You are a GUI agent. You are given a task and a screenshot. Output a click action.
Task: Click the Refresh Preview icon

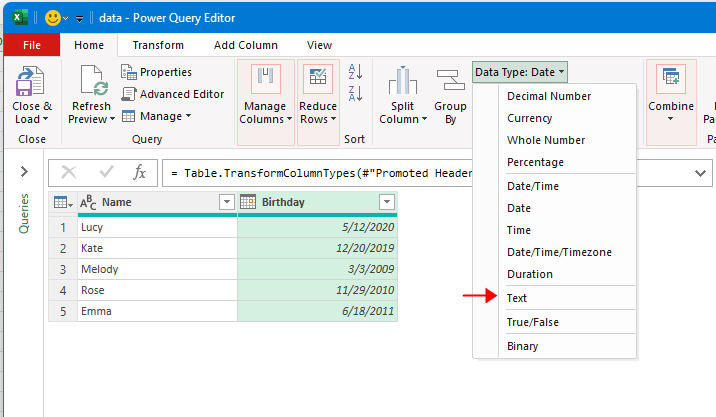(x=92, y=80)
